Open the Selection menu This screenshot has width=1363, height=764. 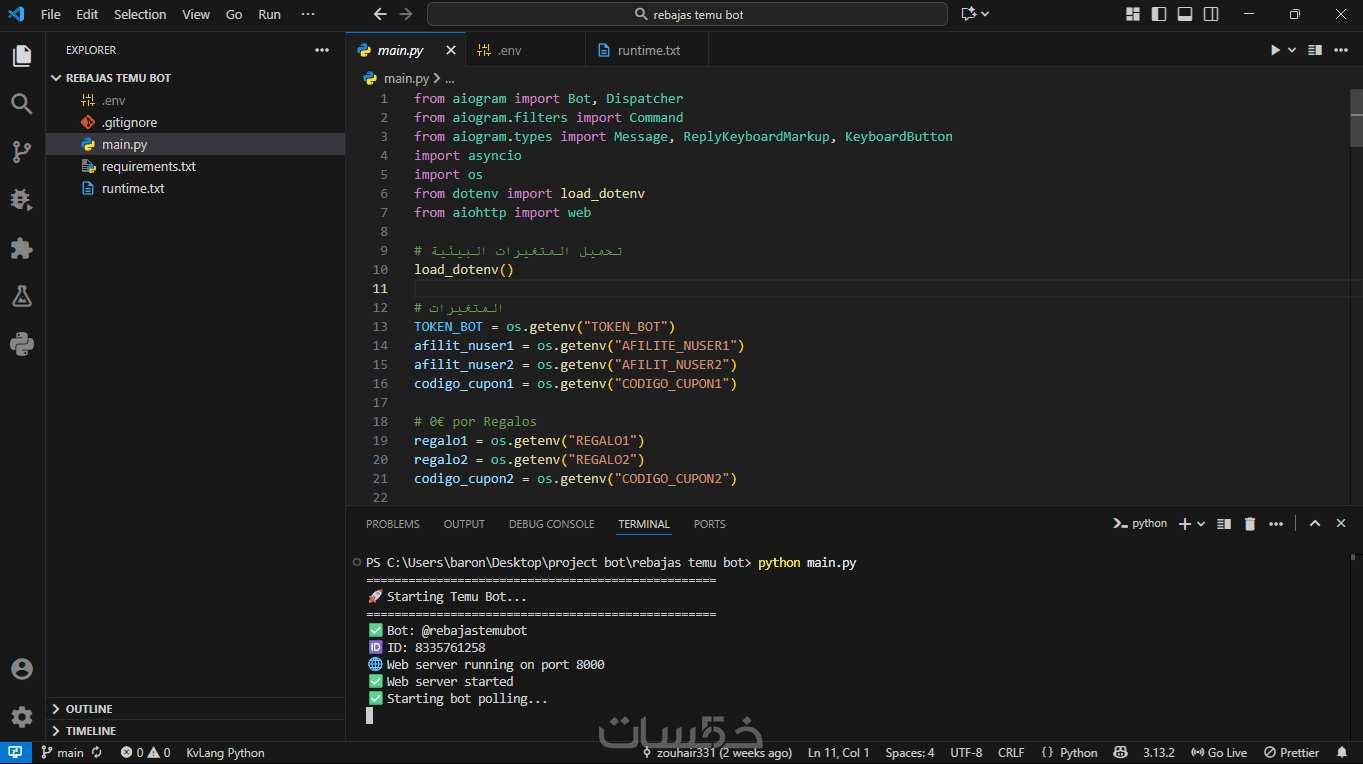pyautogui.click(x=140, y=14)
